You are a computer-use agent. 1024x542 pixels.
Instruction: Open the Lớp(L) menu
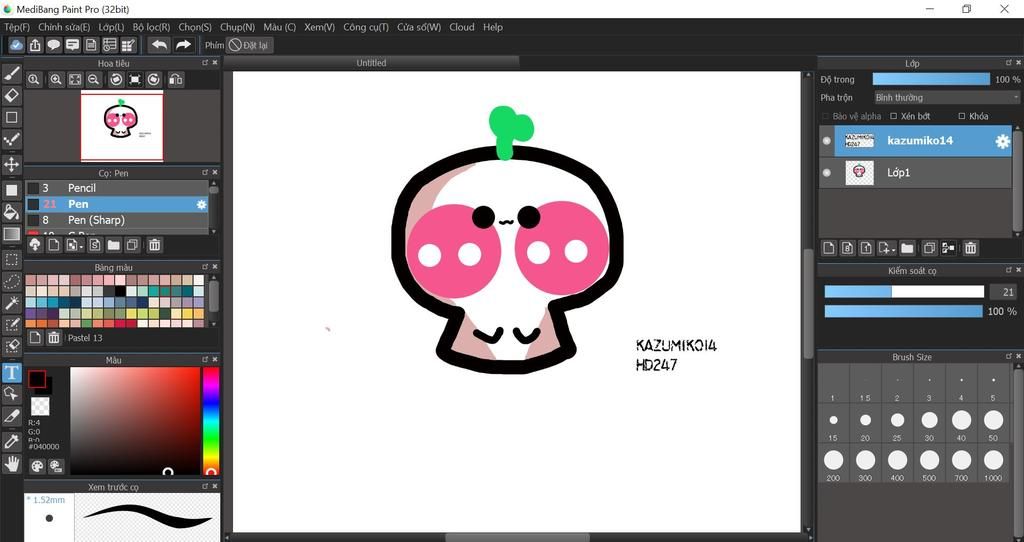[111, 27]
